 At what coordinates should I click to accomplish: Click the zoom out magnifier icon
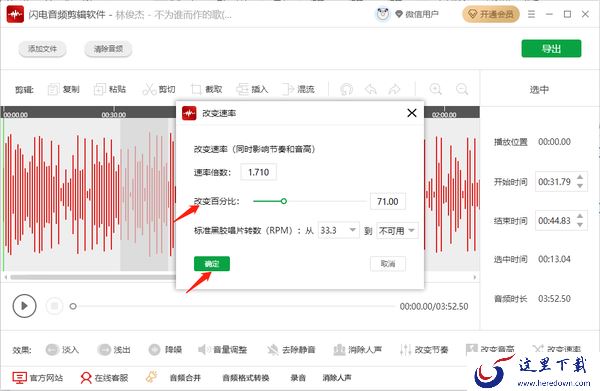pos(462,89)
